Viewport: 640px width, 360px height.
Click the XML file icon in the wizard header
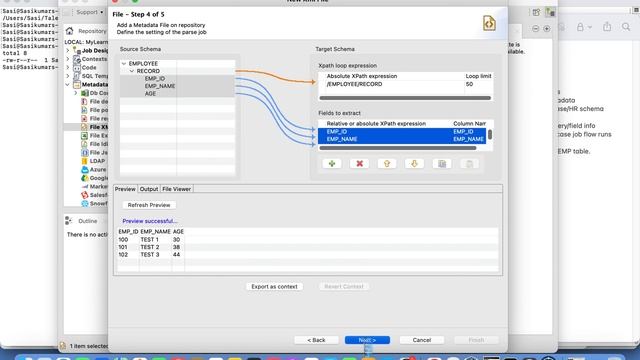[x=489, y=23]
